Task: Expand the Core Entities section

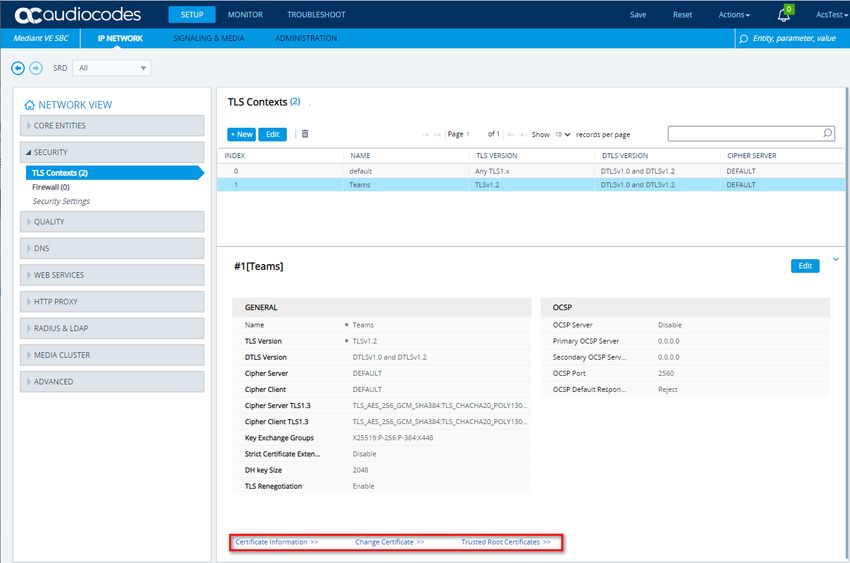Action: point(112,125)
